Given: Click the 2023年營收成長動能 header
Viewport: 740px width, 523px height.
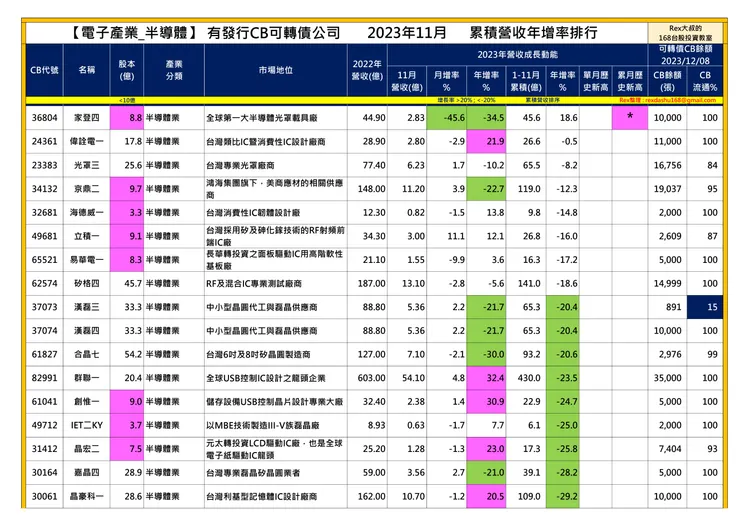Looking at the screenshot, I should pyautogui.click(x=517, y=55).
